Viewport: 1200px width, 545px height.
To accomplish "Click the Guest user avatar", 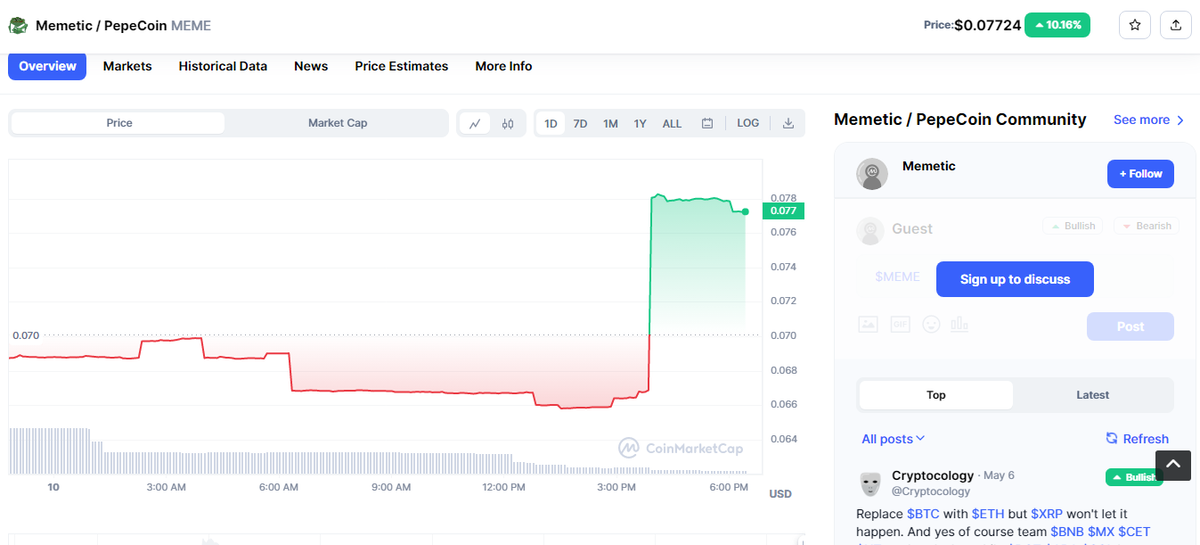I will [870, 231].
